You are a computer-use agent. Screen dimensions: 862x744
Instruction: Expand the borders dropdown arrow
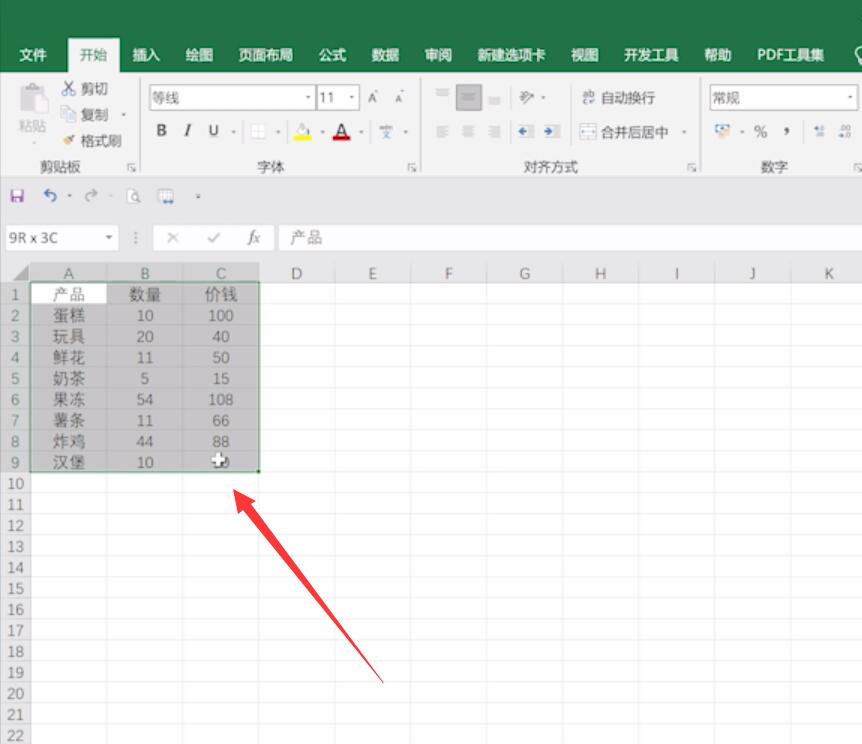click(278, 132)
